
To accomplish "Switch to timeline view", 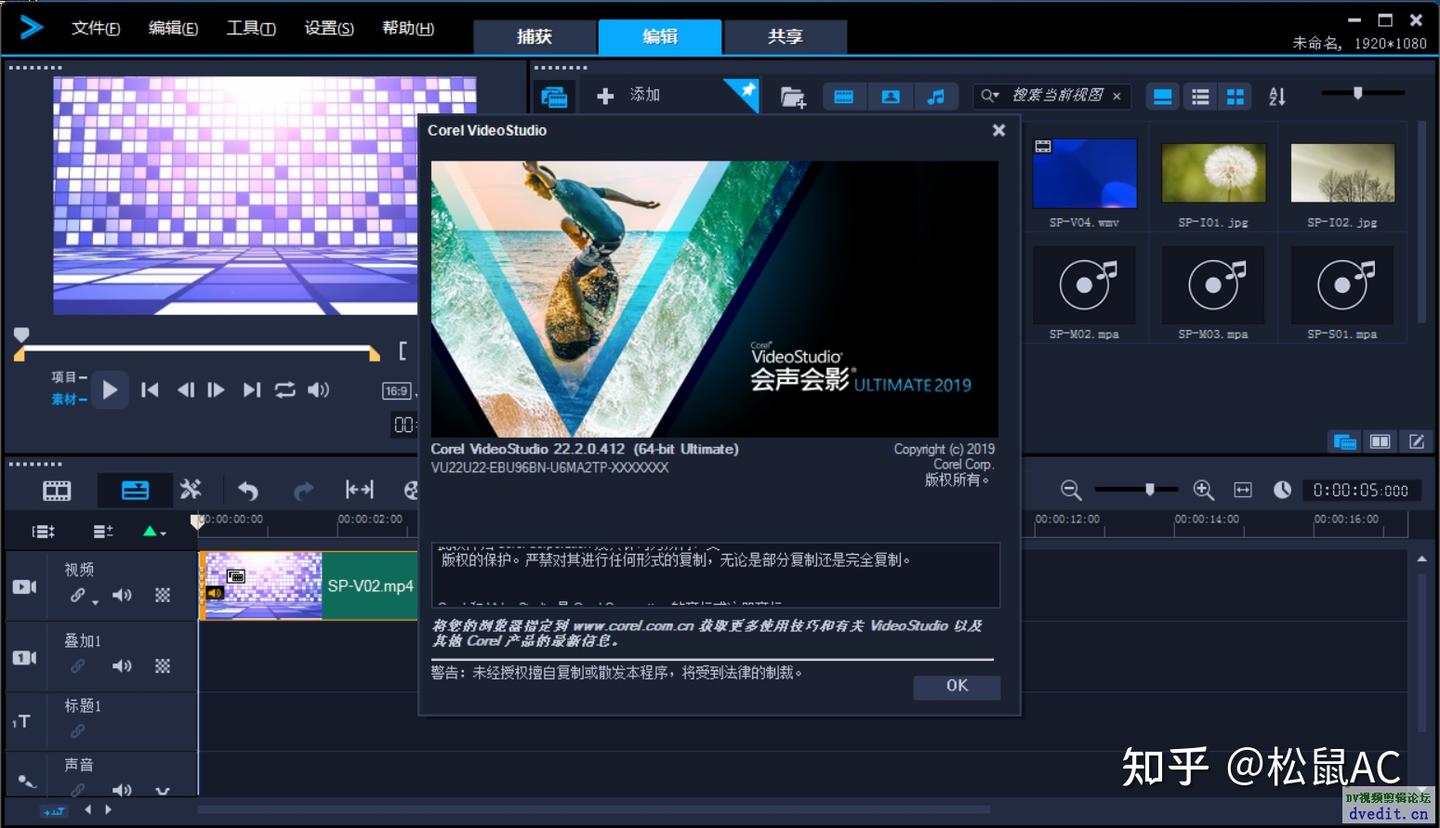I will coord(135,490).
